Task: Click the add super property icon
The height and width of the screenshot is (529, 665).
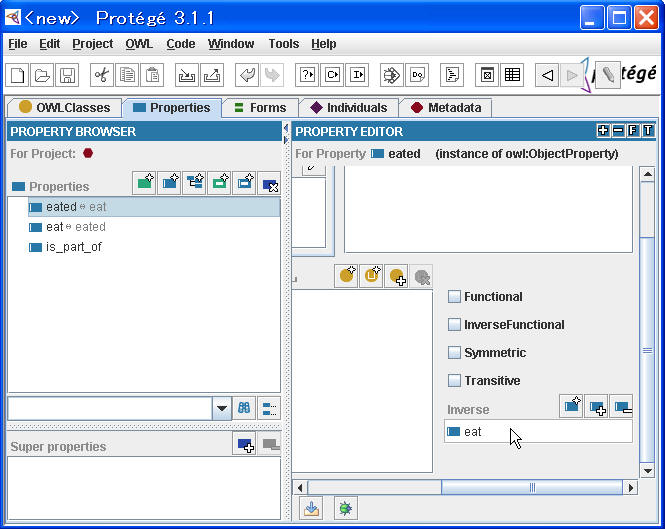Action: [x=244, y=445]
